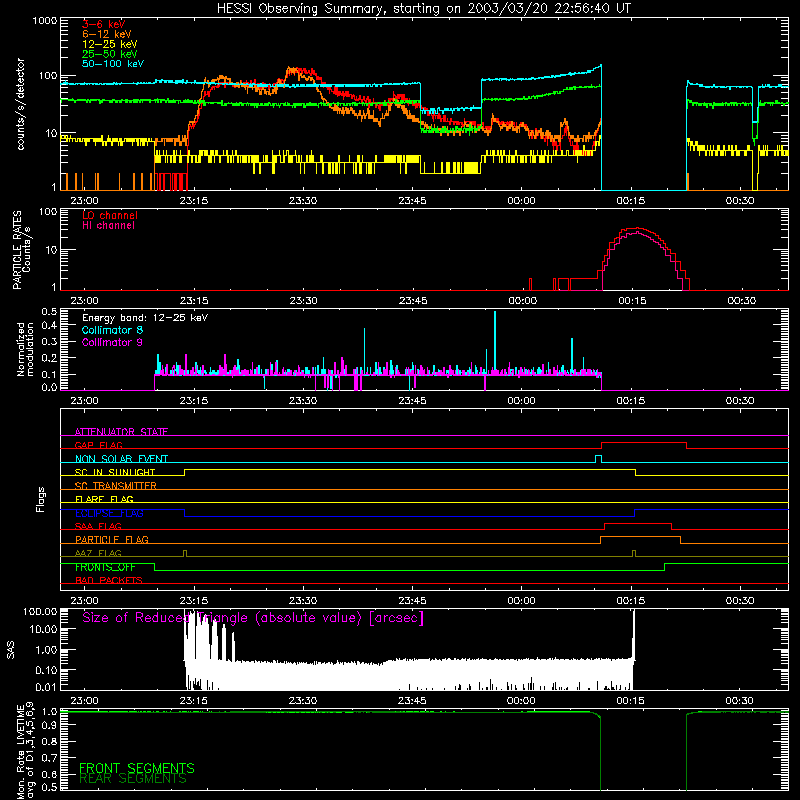
Task: Click the FRONT SEGMENTS legend label
Action: (137, 768)
